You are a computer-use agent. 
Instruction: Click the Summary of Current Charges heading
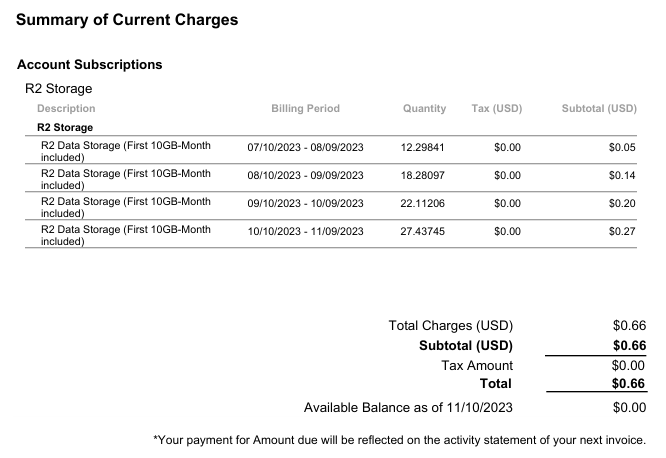tap(127, 19)
